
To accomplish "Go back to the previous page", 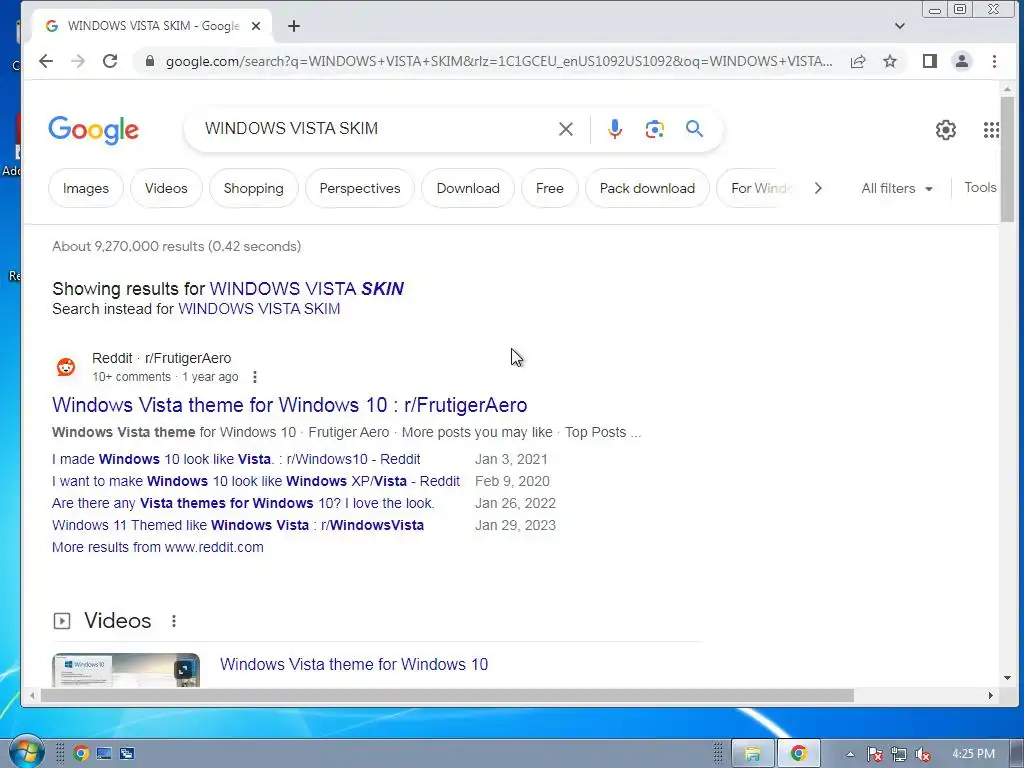I will [46, 61].
